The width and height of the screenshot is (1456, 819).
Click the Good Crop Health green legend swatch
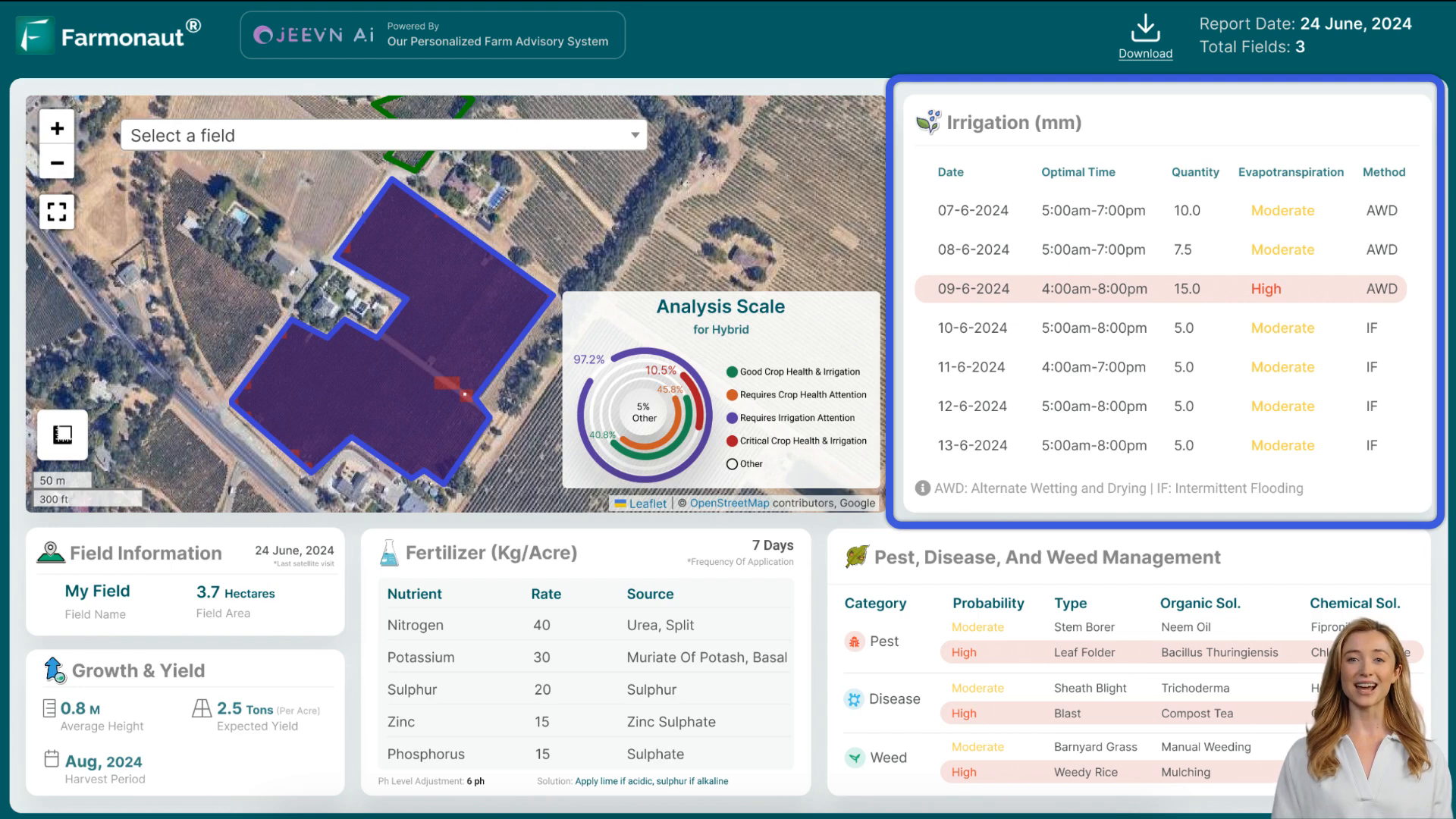tap(732, 371)
